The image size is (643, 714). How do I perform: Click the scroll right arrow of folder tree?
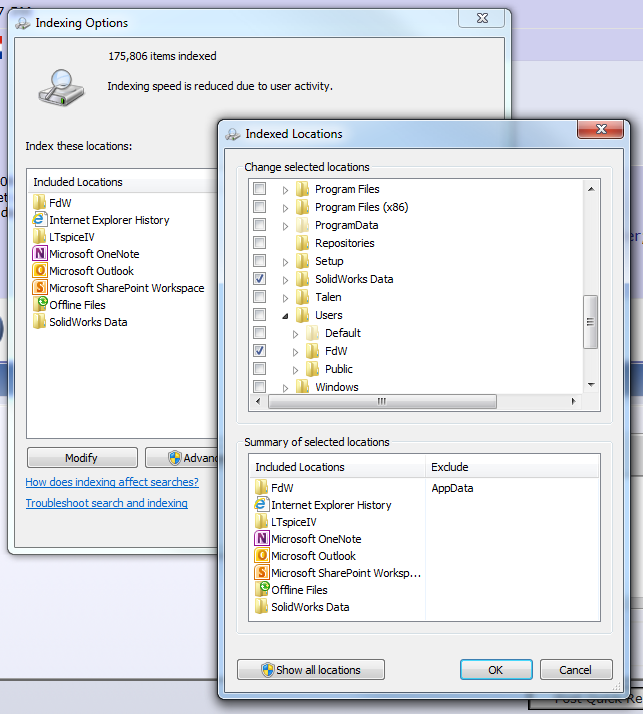573,401
